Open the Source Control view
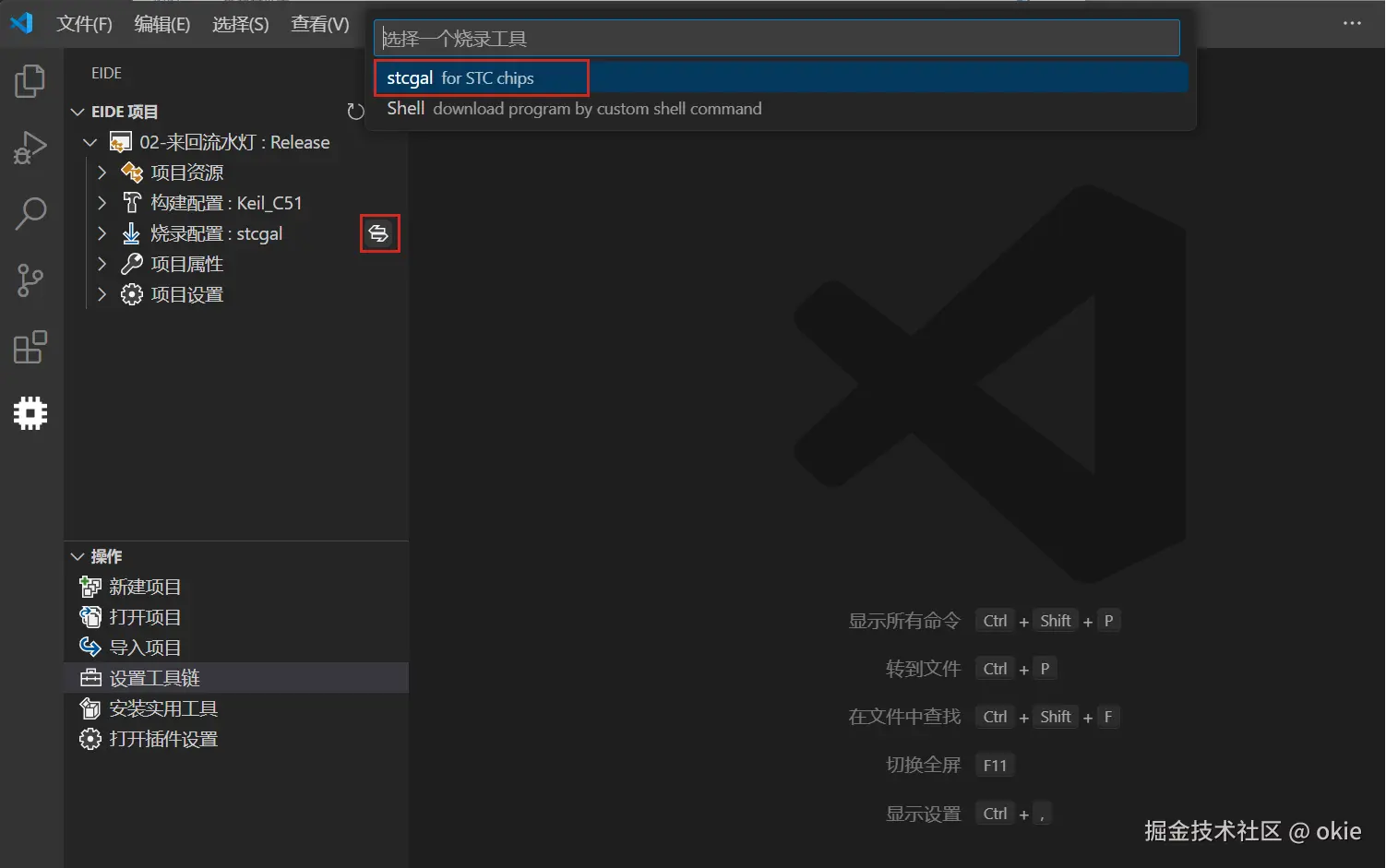1386x868 pixels. click(30, 280)
